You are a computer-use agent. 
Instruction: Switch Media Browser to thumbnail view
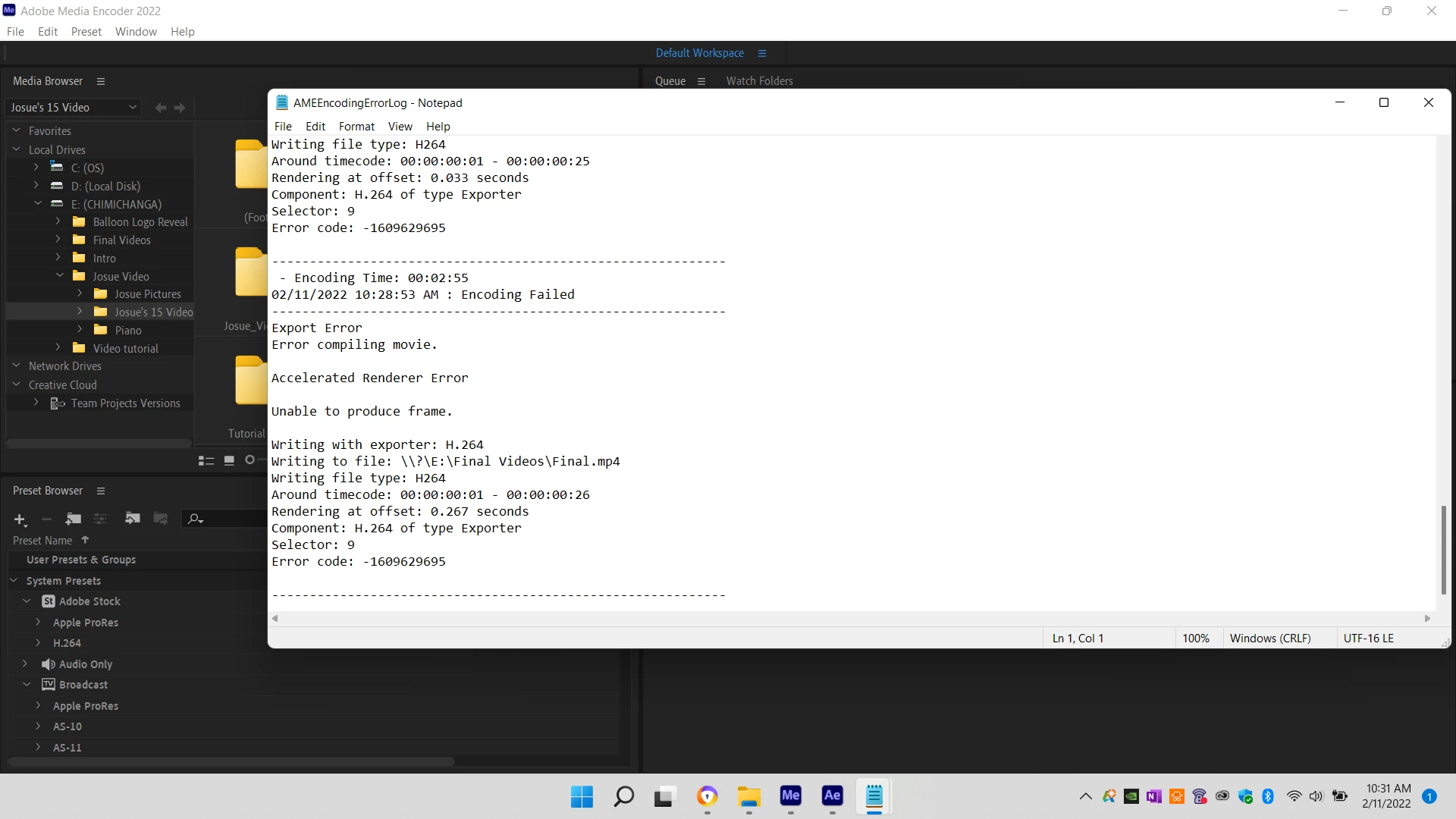click(x=229, y=460)
